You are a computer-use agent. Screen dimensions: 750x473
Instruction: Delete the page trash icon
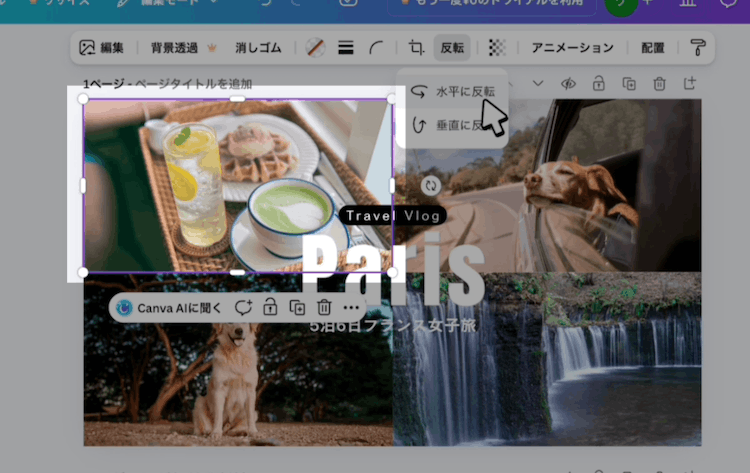point(659,84)
